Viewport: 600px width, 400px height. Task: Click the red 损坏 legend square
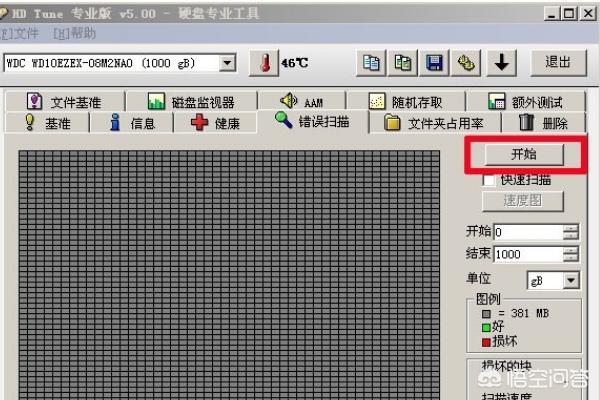(x=486, y=342)
